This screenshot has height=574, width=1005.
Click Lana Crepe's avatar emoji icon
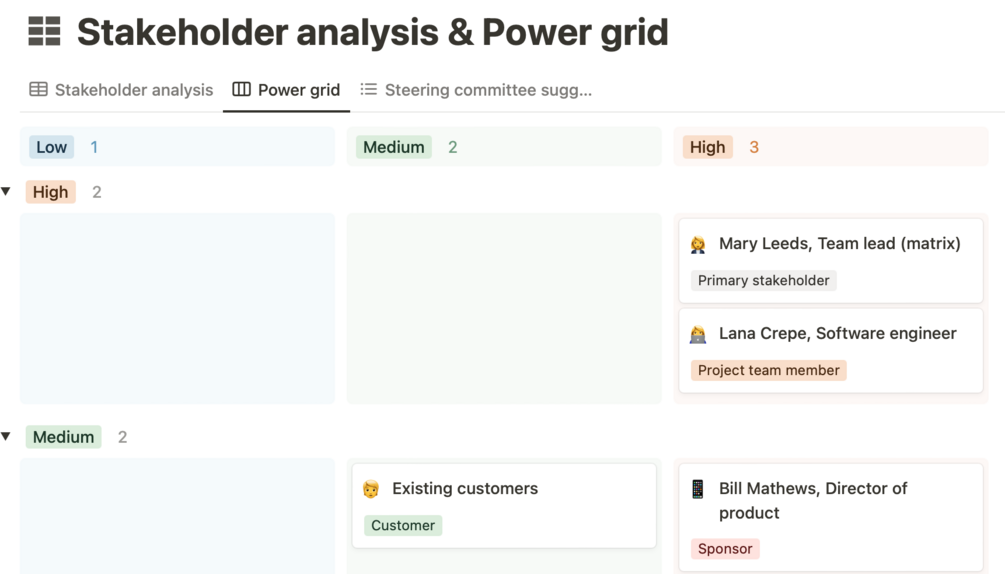[698, 334]
